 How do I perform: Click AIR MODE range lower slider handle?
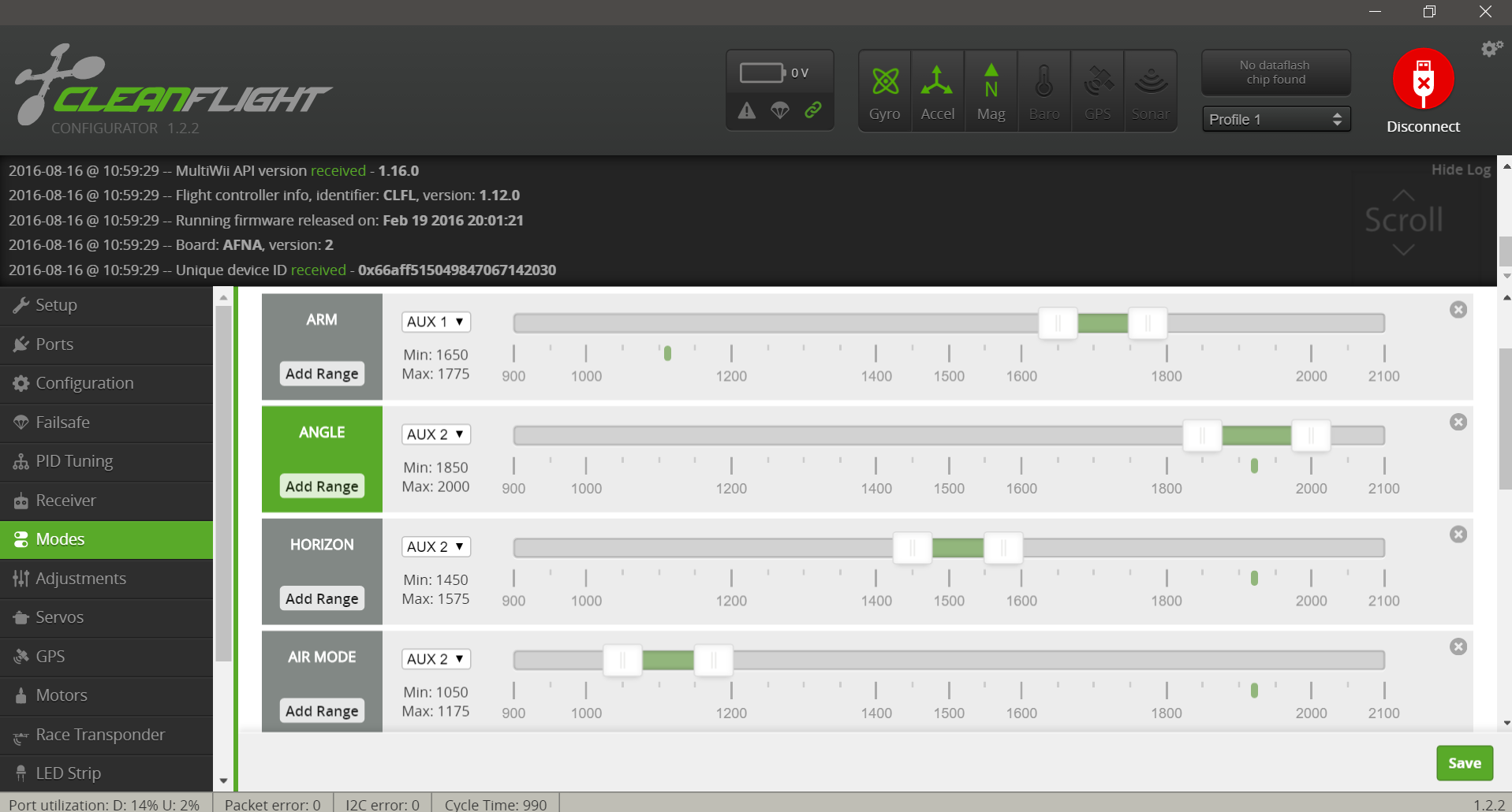click(x=623, y=660)
